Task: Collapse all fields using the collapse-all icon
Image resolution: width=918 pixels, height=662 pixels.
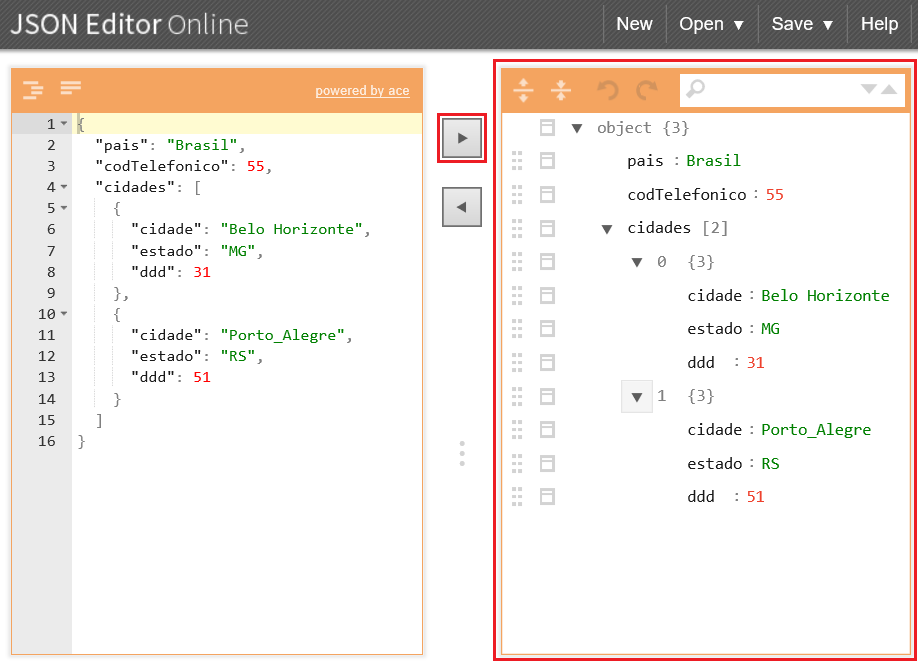Action: click(x=561, y=90)
